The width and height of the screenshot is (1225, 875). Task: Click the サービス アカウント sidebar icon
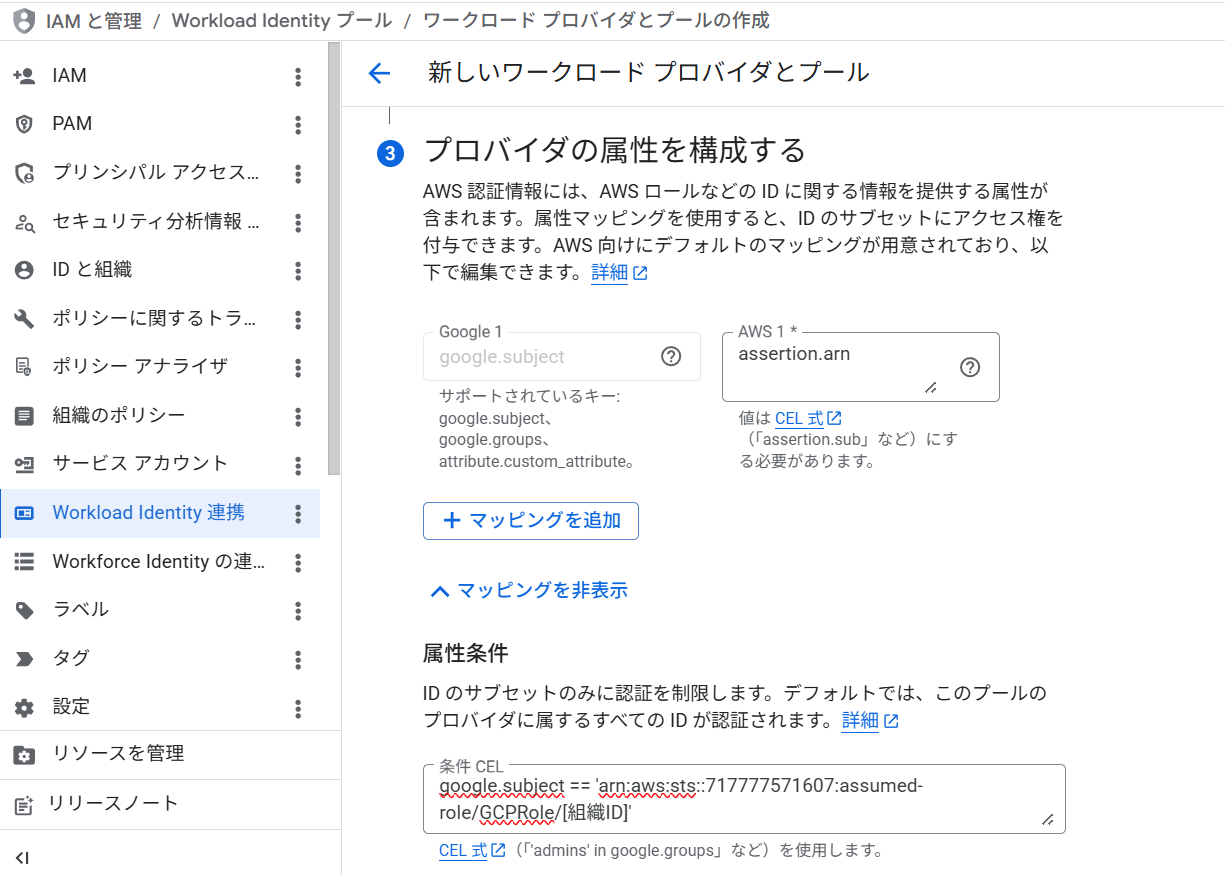click(24, 464)
